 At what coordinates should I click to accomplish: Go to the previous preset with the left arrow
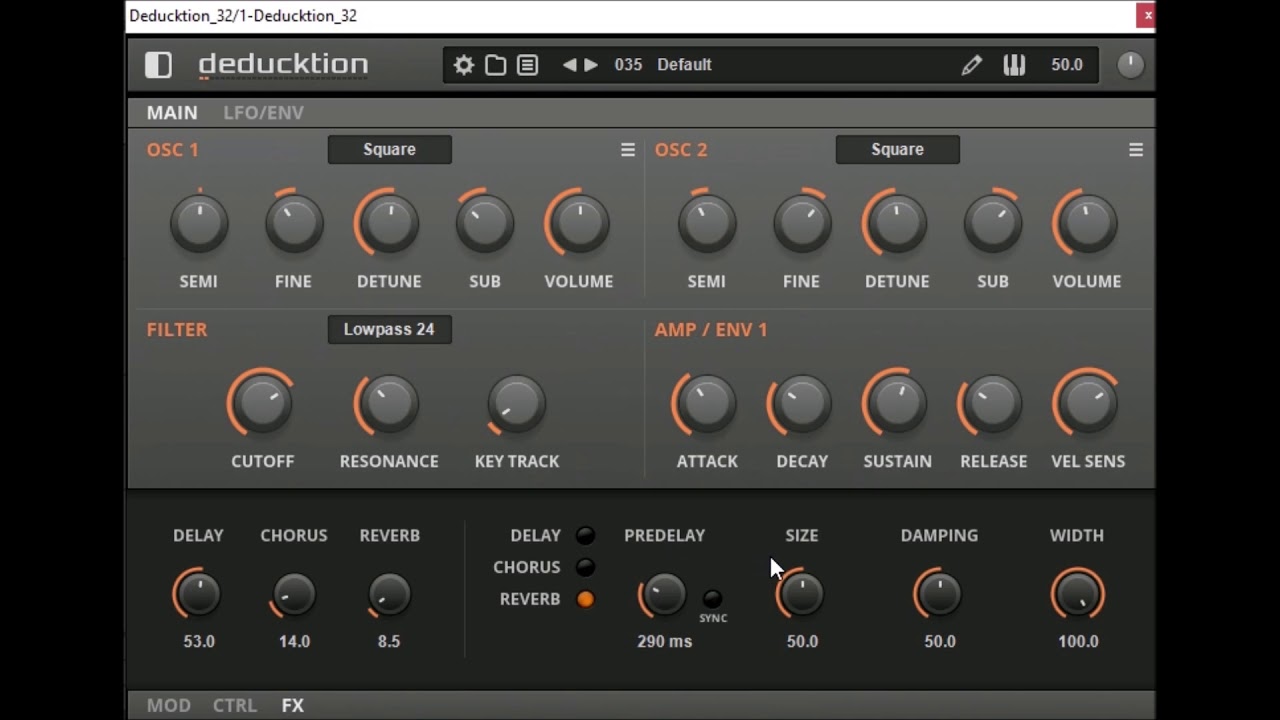coord(569,65)
